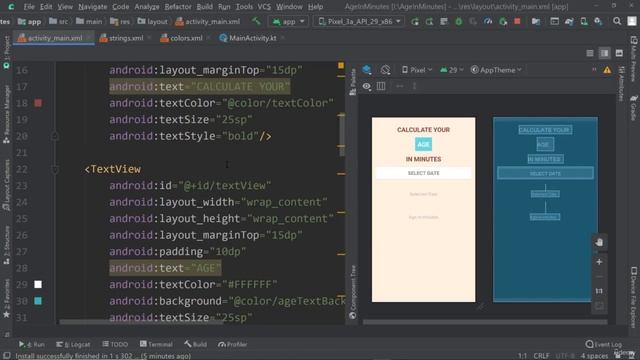Open the API 29 version dropdown

coord(451,70)
